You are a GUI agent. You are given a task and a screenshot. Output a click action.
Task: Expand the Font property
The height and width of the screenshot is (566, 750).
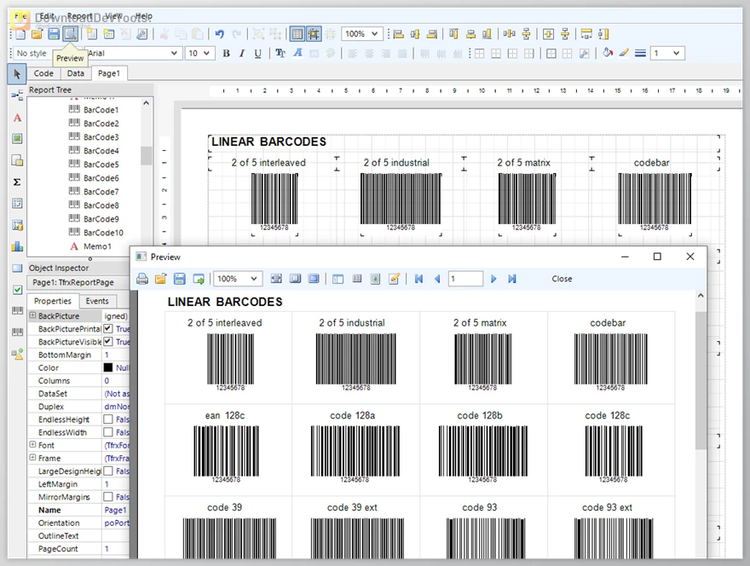[33, 444]
